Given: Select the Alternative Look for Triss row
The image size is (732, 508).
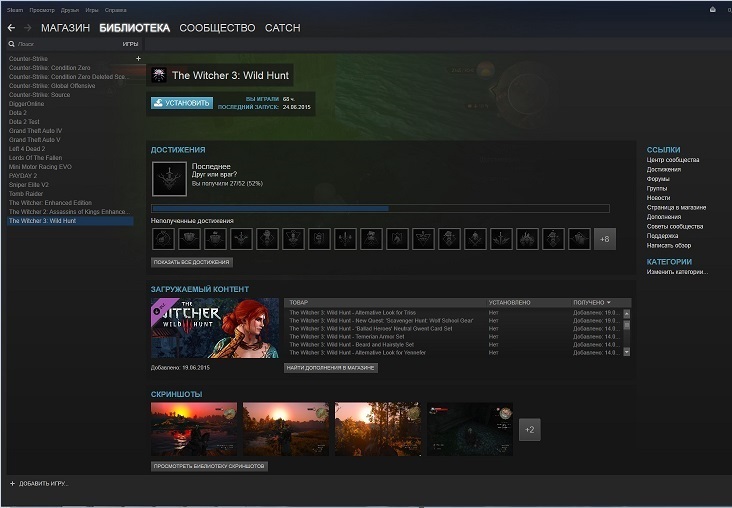Looking at the screenshot, I should [453, 313].
